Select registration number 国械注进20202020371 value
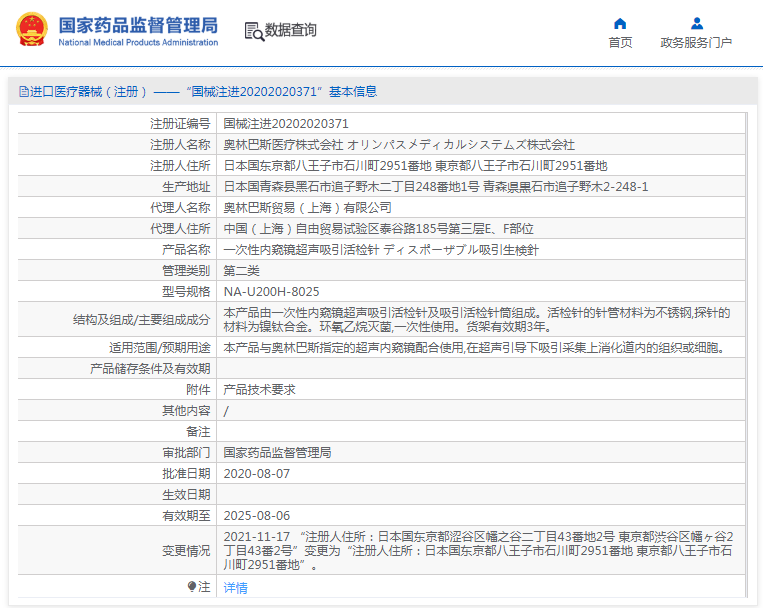This screenshot has width=763, height=608. pyautogui.click(x=286, y=124)
